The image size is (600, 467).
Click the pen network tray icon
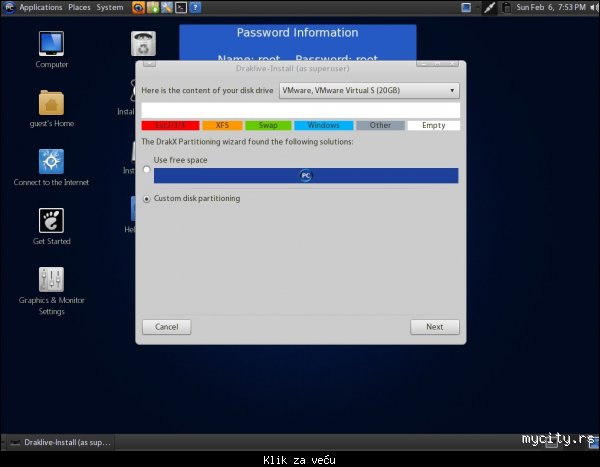click(489, 7)
